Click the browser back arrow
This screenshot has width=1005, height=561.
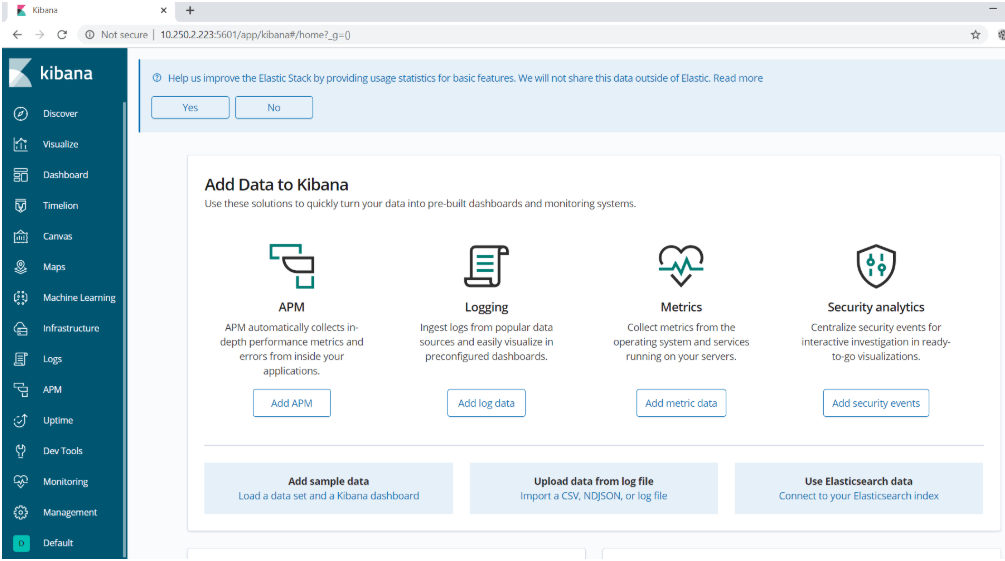click(17, 35)
